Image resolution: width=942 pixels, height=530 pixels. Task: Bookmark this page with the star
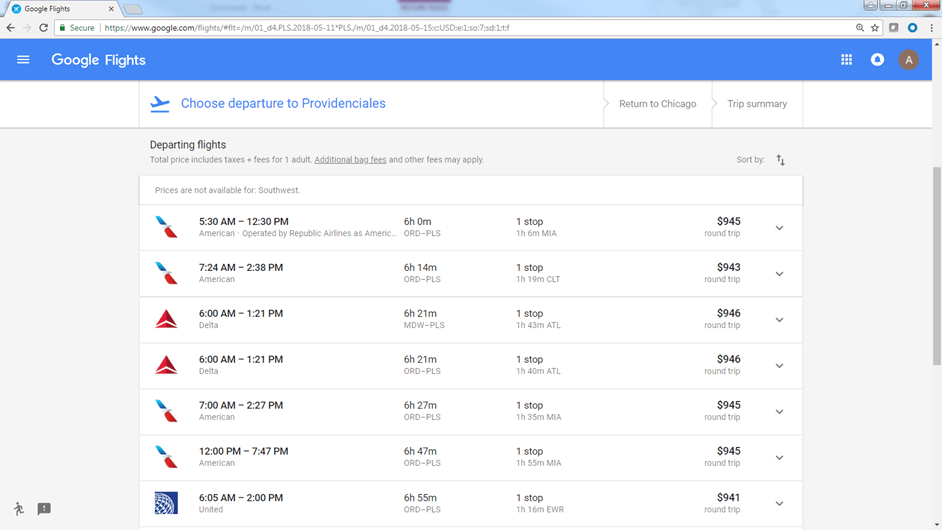point(875,28)
